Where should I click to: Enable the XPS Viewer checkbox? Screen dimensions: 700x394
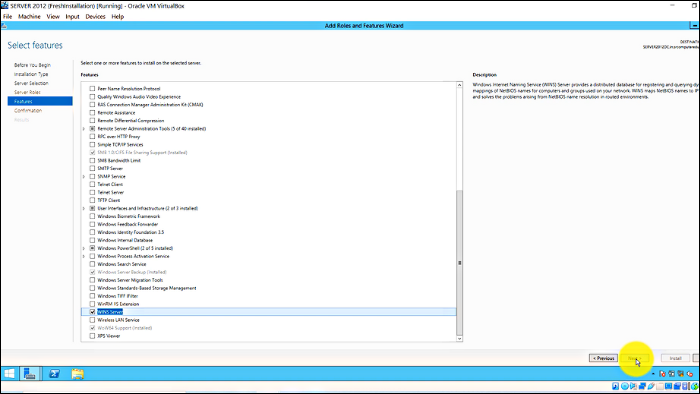[x=92, y=336]
